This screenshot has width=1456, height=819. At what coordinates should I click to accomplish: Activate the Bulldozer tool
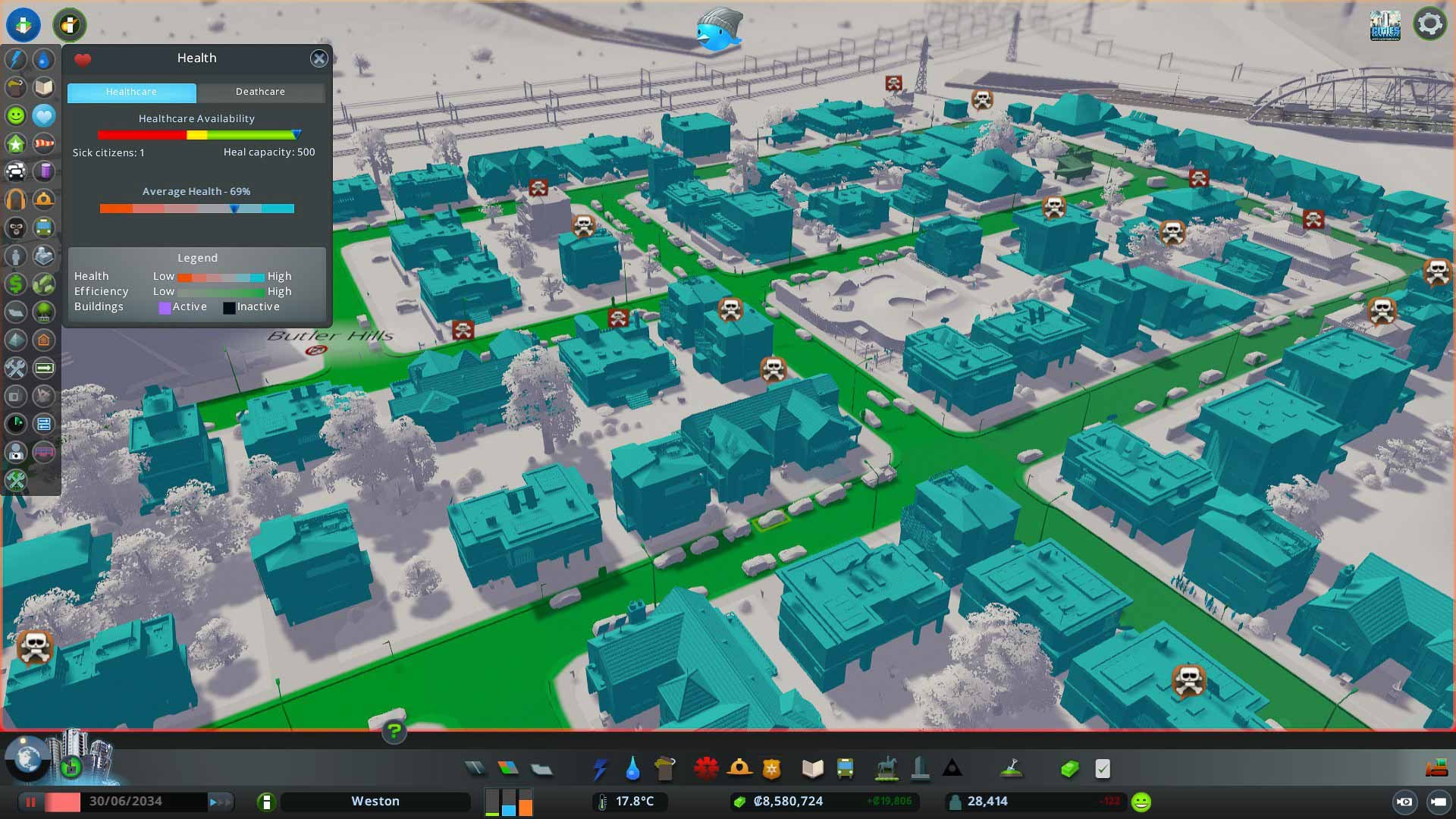tap(1436, 769)
